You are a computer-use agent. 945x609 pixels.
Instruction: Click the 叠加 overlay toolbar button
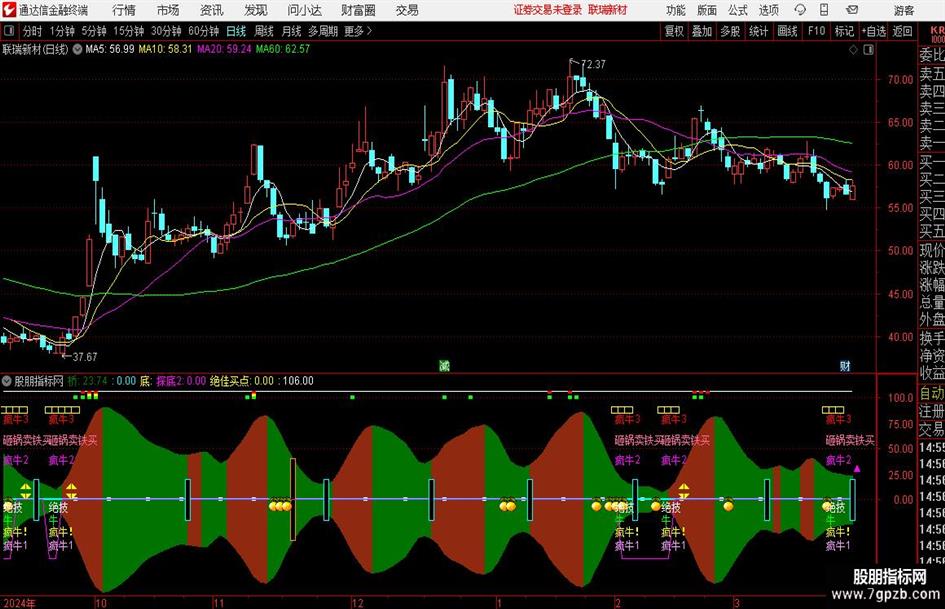702,31
